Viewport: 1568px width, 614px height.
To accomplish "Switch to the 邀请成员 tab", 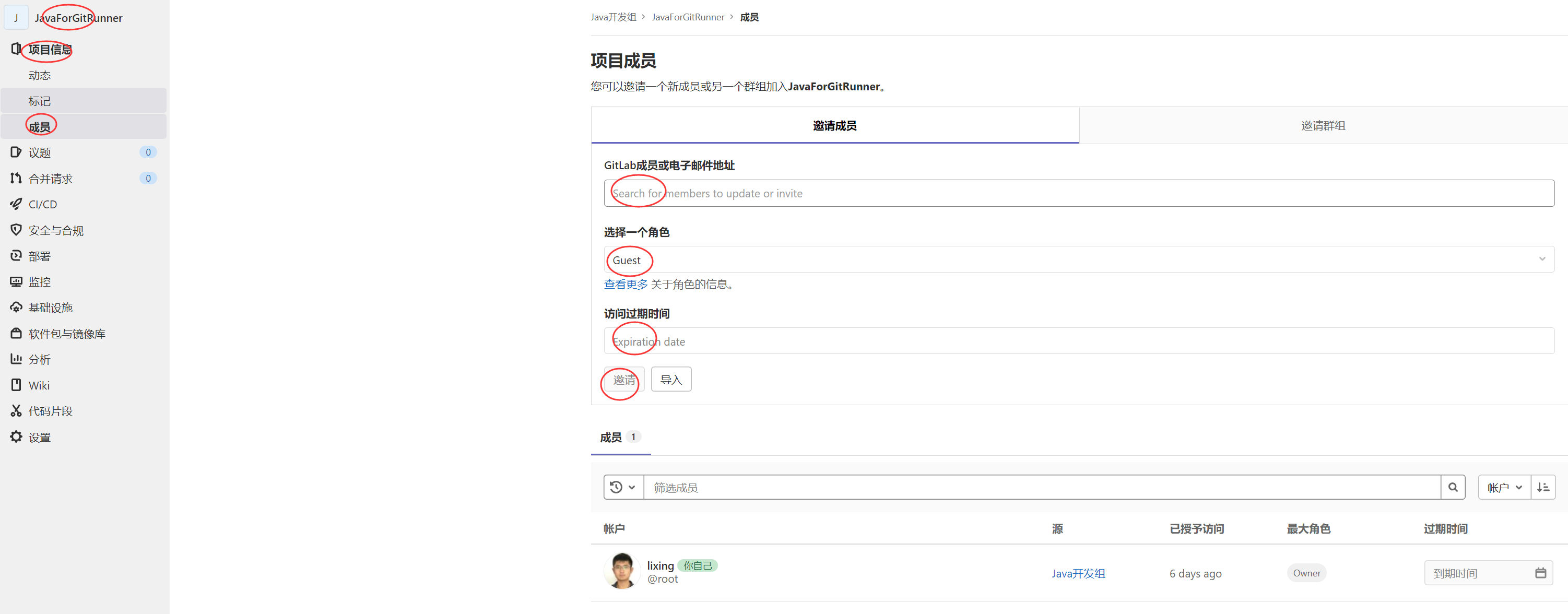I will 834,125.
